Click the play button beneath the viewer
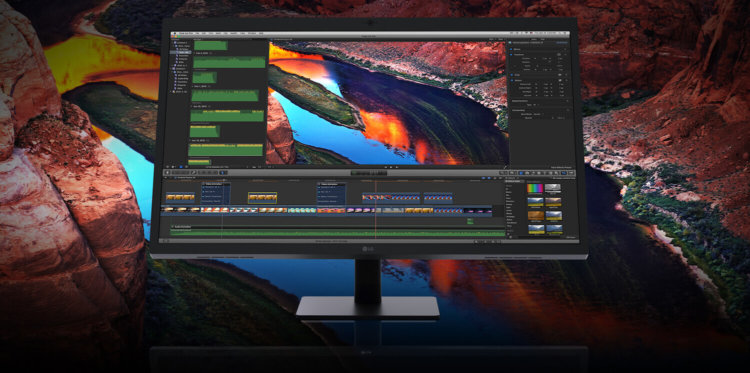Viewport: 750px width, 373px height. (391, 167)
